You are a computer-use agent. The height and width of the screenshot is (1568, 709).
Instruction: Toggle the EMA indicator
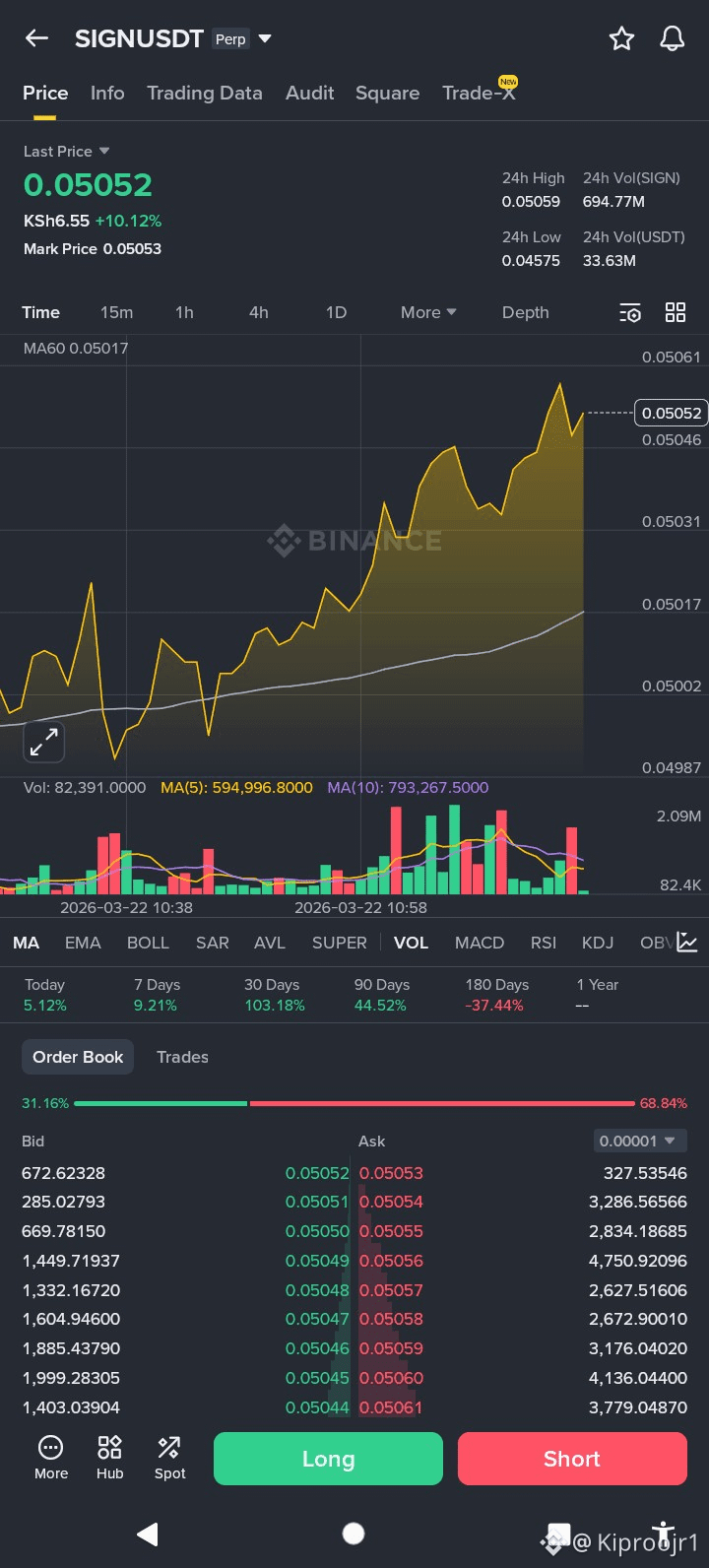point(83,943)
